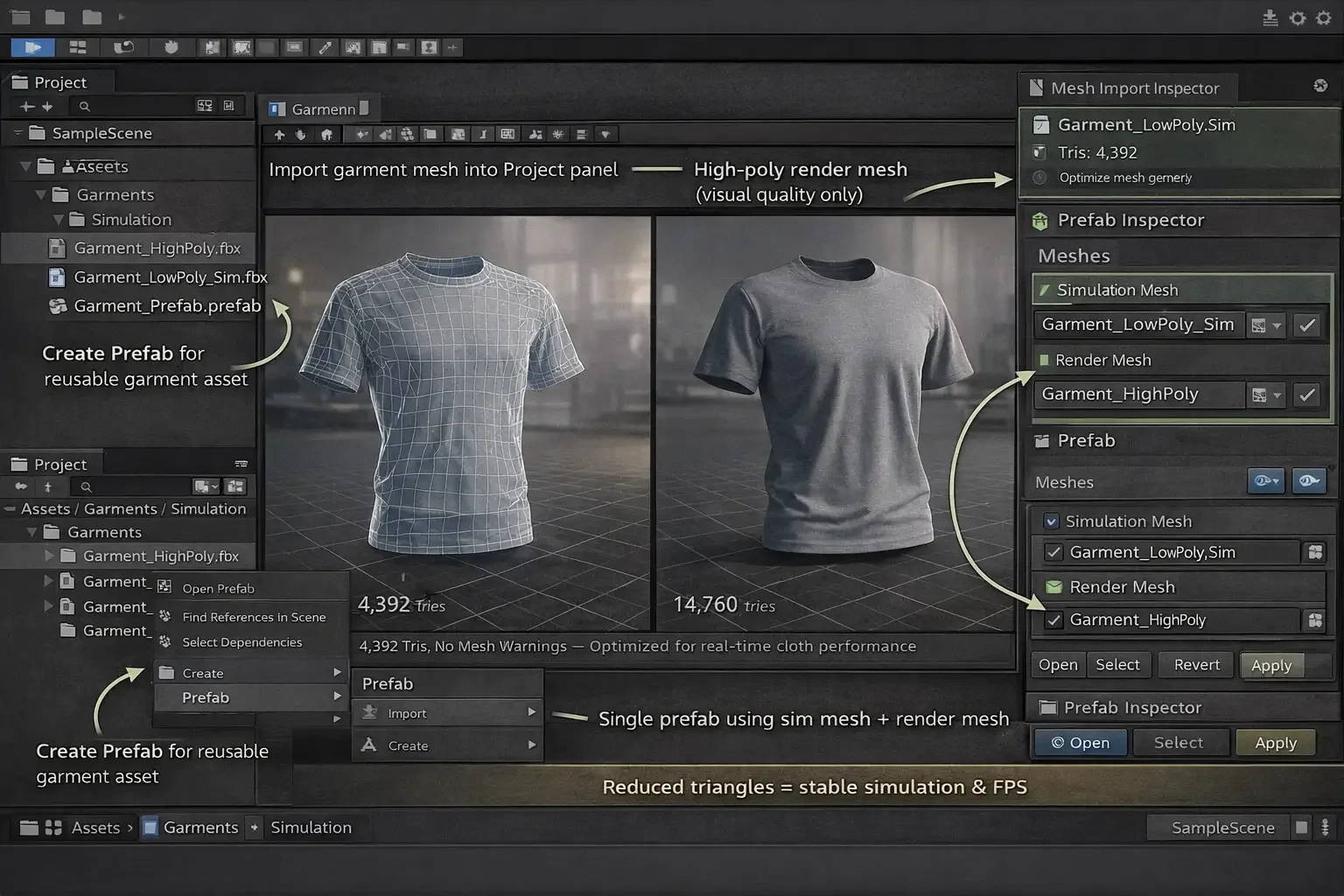Open the dropdown arrow beside Garment_HighPoly mesh field
This screenshot has height=896, width=1344.
1276,395
